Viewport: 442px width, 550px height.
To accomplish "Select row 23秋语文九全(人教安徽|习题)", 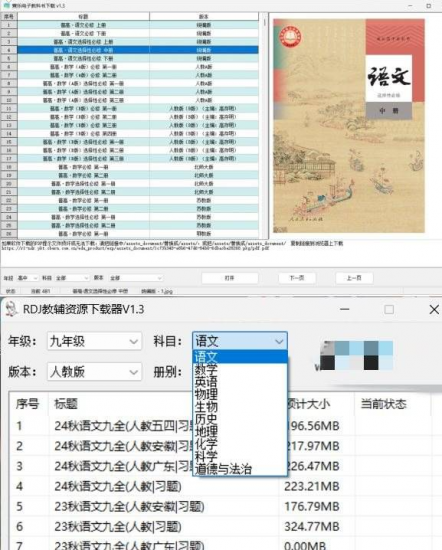I will pyautogui.click(x=220, y=506).
